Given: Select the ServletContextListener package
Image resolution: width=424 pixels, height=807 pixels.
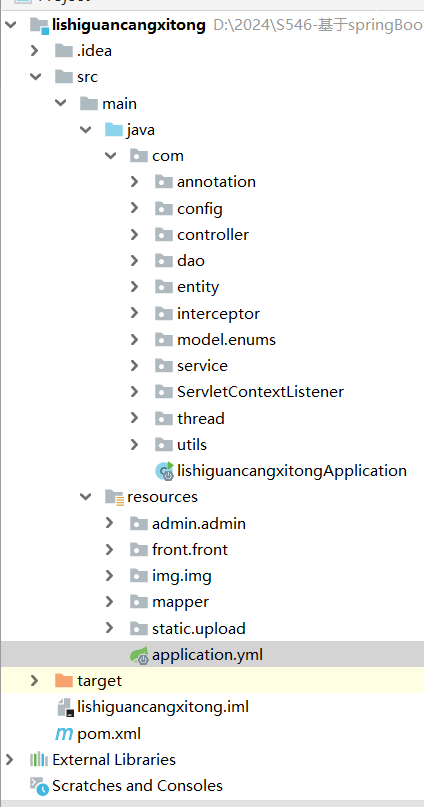Looking at the screenshot, I should click(260, 392).
